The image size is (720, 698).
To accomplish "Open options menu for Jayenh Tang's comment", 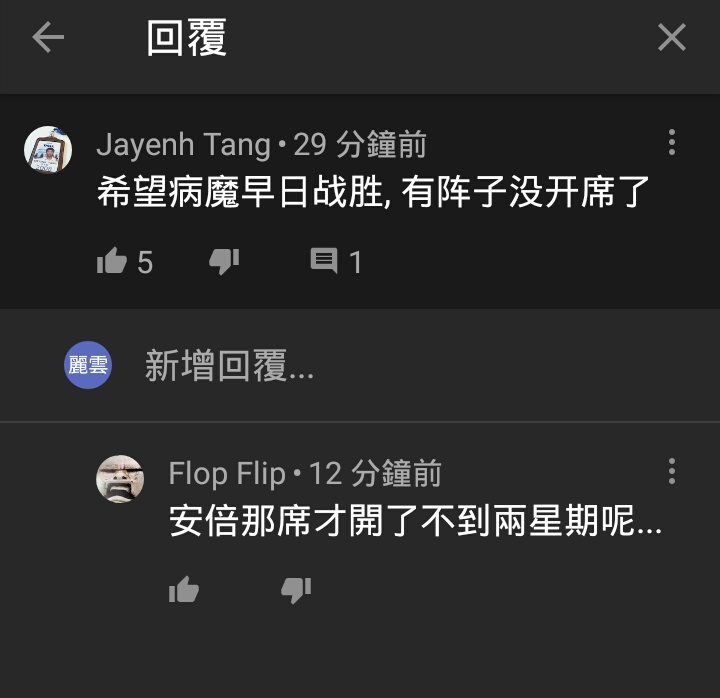I will click(x=672, y=142).
